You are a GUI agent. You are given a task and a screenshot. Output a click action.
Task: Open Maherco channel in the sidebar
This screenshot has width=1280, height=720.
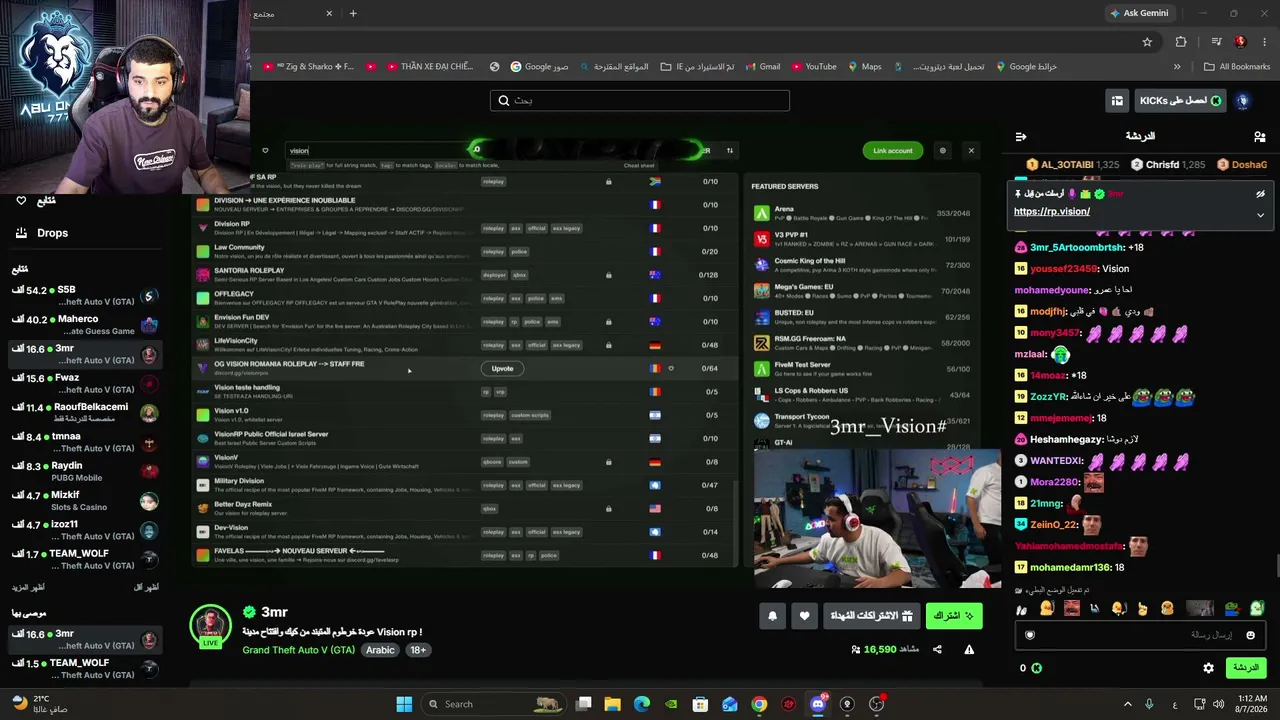(x=84, y=325)
